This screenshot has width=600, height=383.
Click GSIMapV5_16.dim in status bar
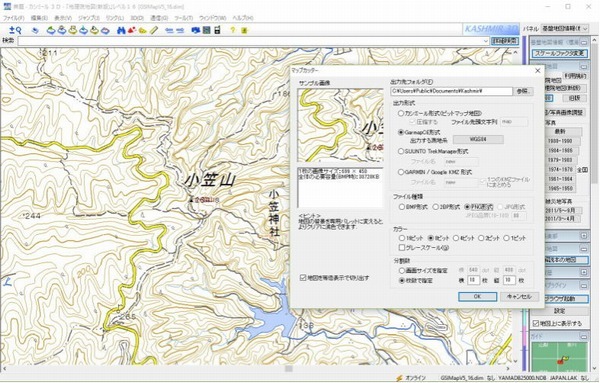(461, 378)
